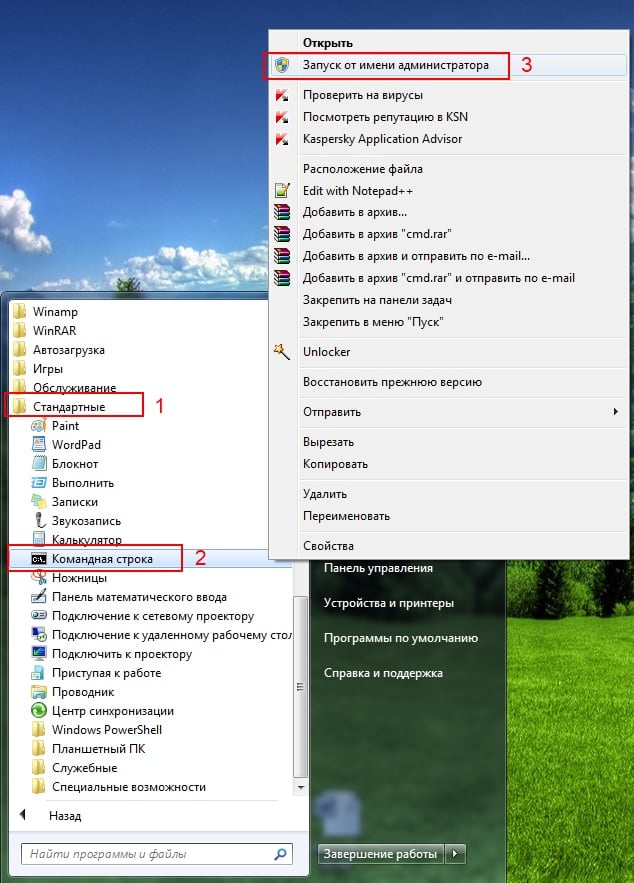The image size is (634, 883).
Task: Click the Windows PowerShell folder icon
Action: point(39,730)
